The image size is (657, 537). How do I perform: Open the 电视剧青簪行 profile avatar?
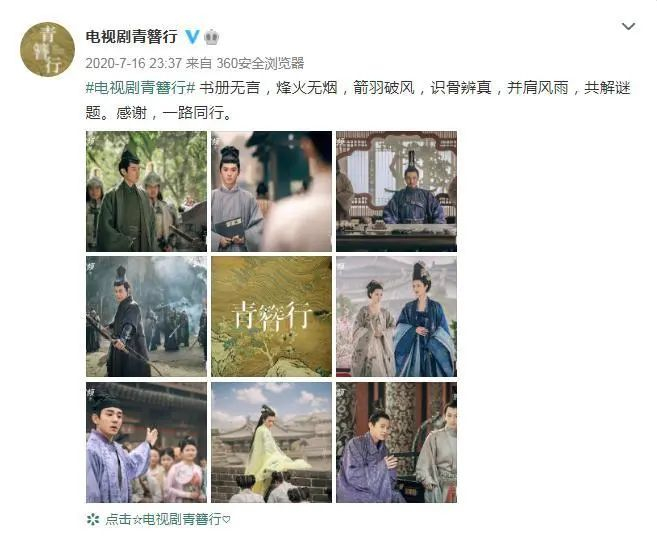tap(47, 49)
